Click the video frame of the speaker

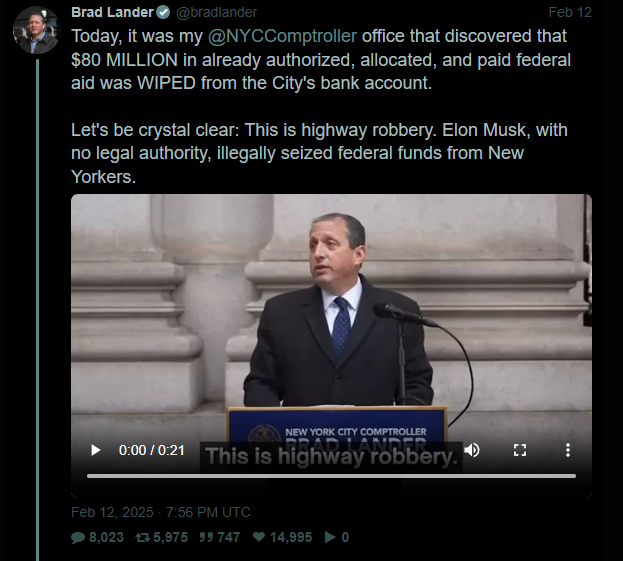tap(331, 314)
